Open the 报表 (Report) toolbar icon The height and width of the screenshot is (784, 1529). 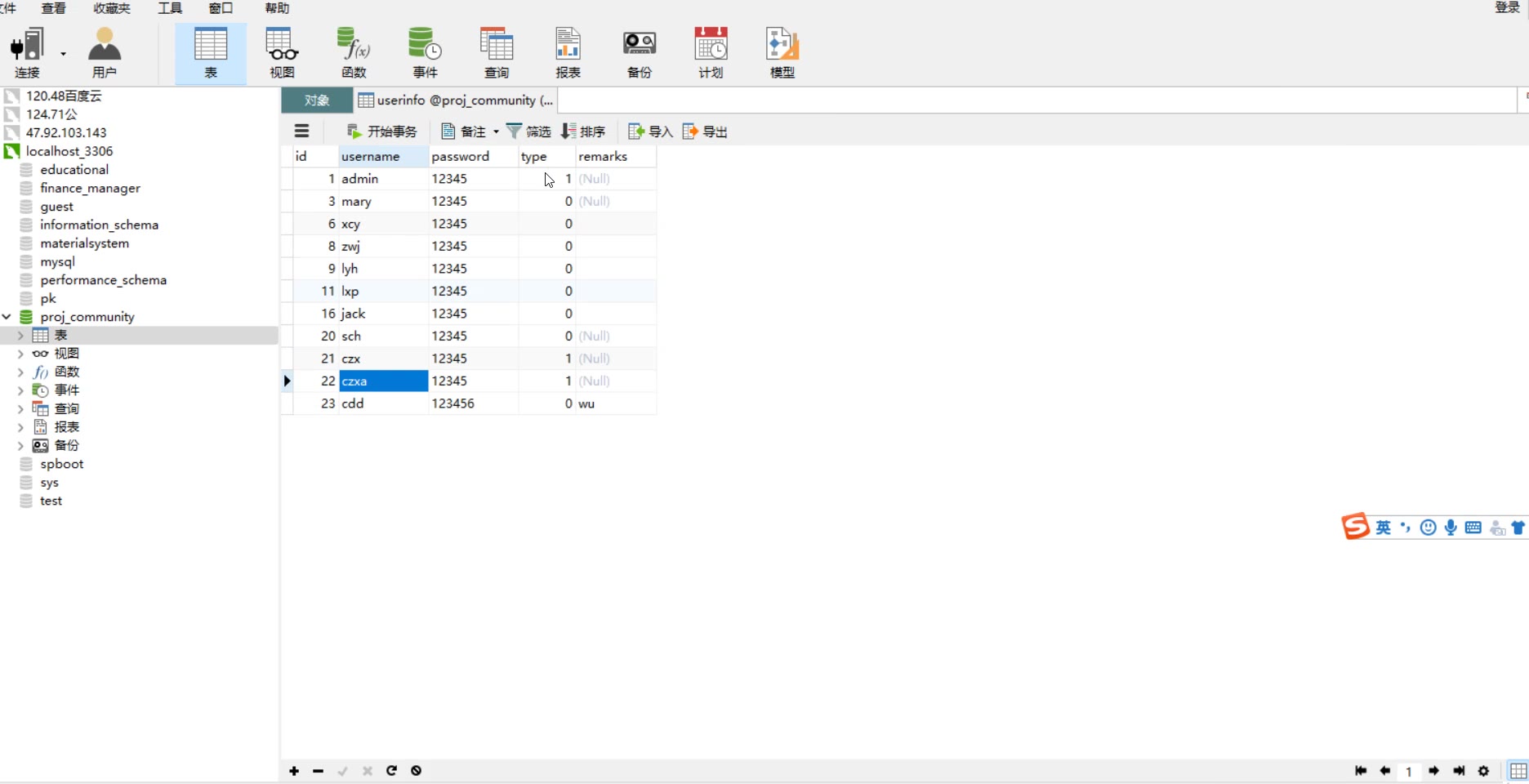[x=568, y=53]
